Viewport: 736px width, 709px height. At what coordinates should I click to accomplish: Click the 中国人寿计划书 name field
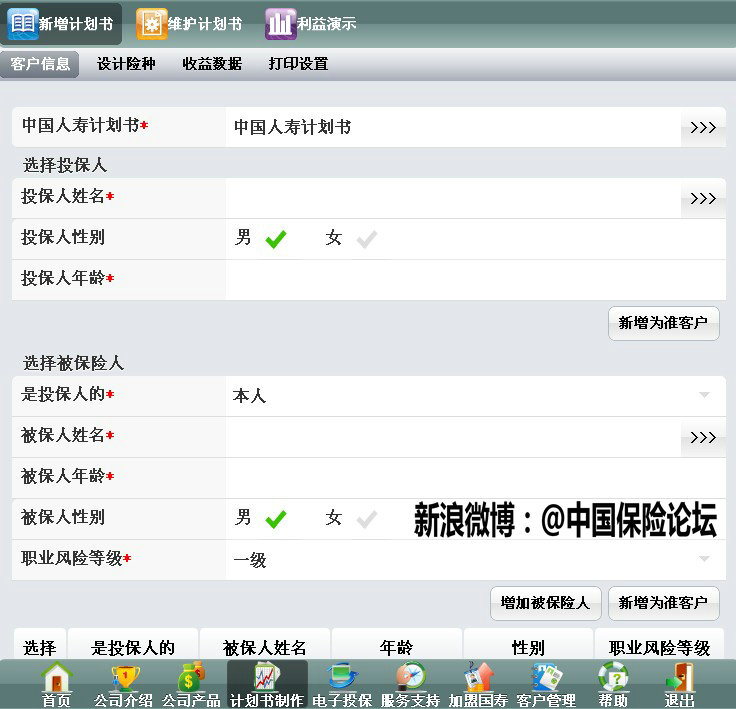pos(453,127)
